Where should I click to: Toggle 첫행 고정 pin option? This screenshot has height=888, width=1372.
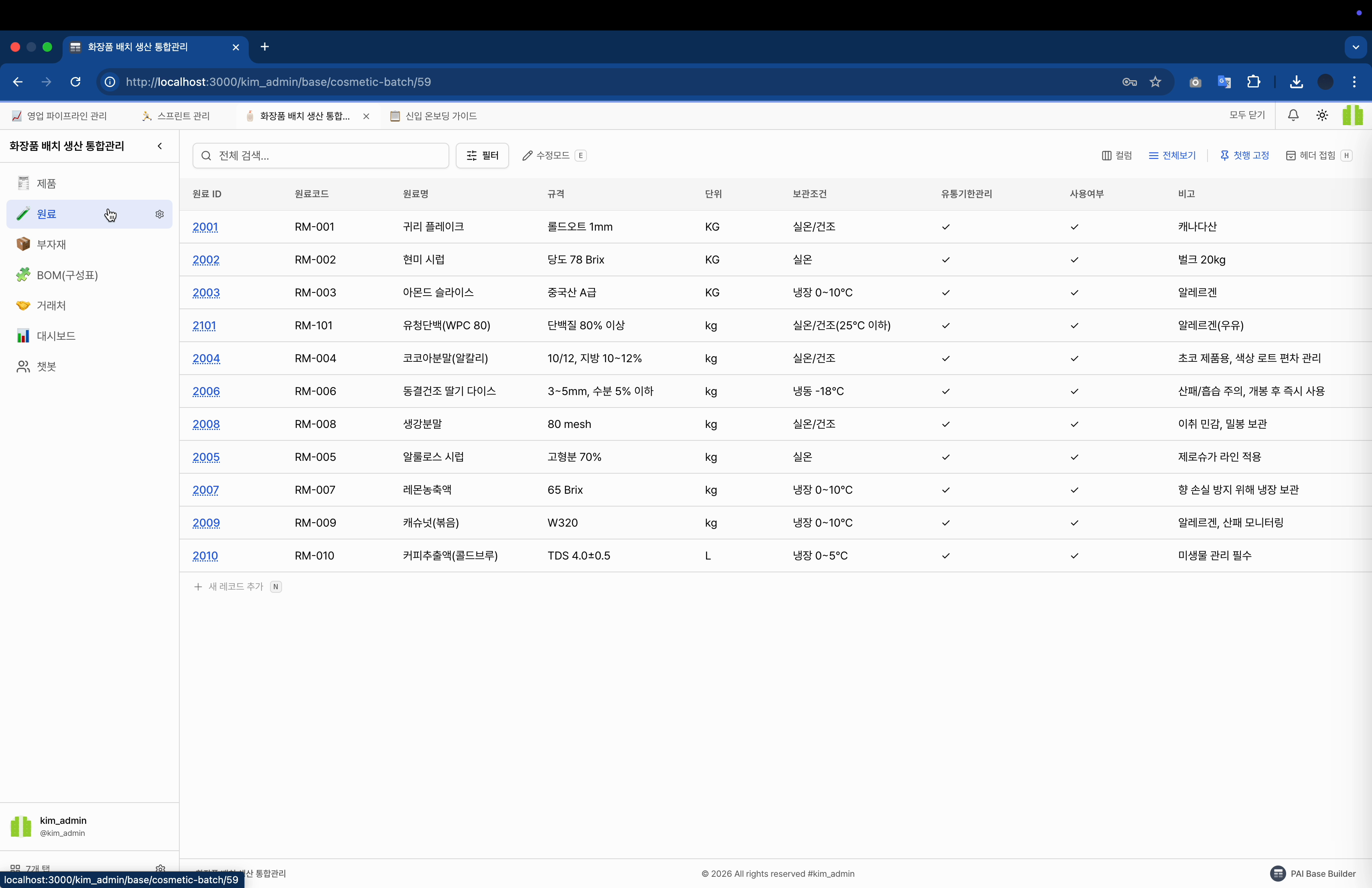(x=1244, y=156)
